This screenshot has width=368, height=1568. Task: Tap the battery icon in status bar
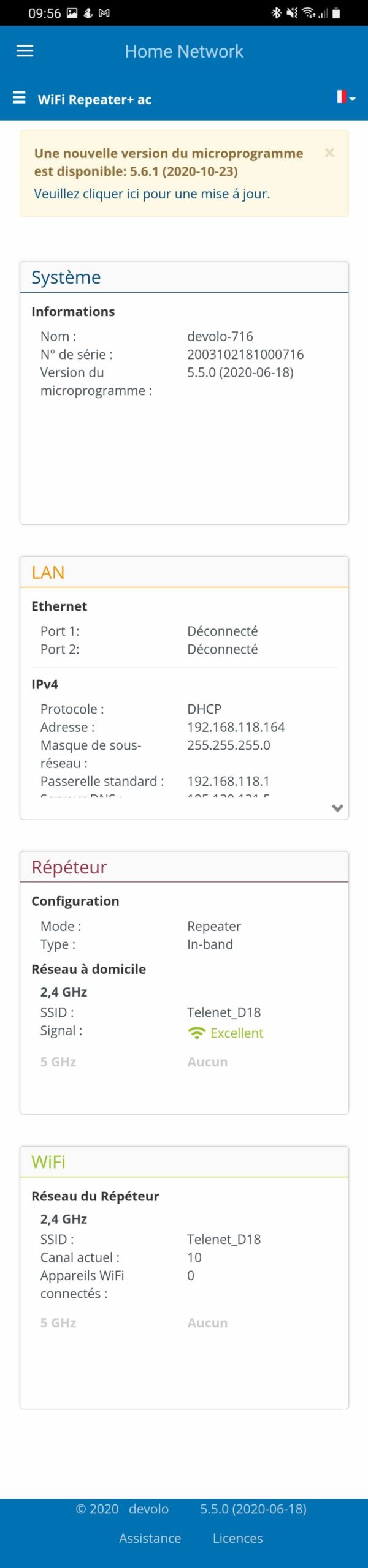[x=336, y=13]
